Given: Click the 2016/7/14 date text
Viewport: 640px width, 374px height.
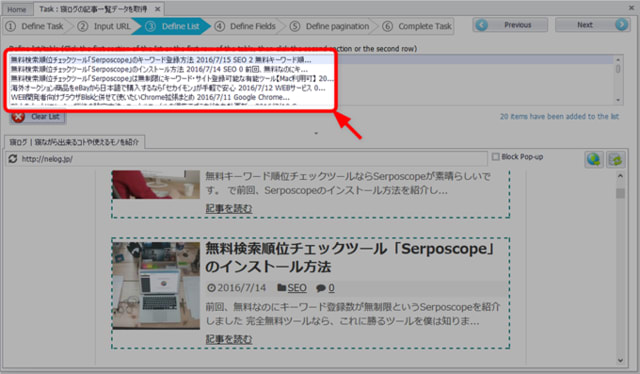Looking at the screenshot, I should click(241, 288).
